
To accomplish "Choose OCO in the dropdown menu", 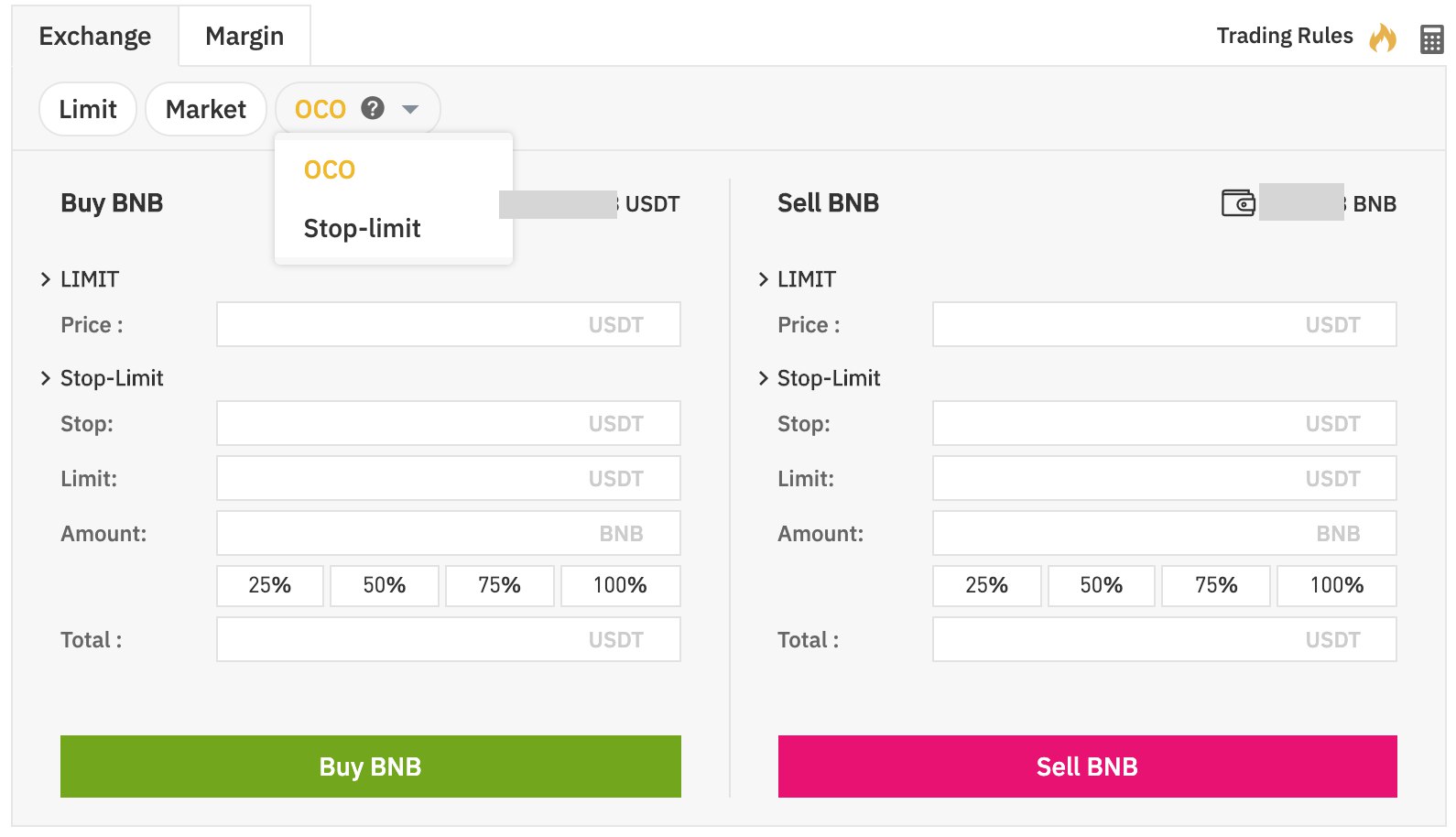I will coord(330,169).
